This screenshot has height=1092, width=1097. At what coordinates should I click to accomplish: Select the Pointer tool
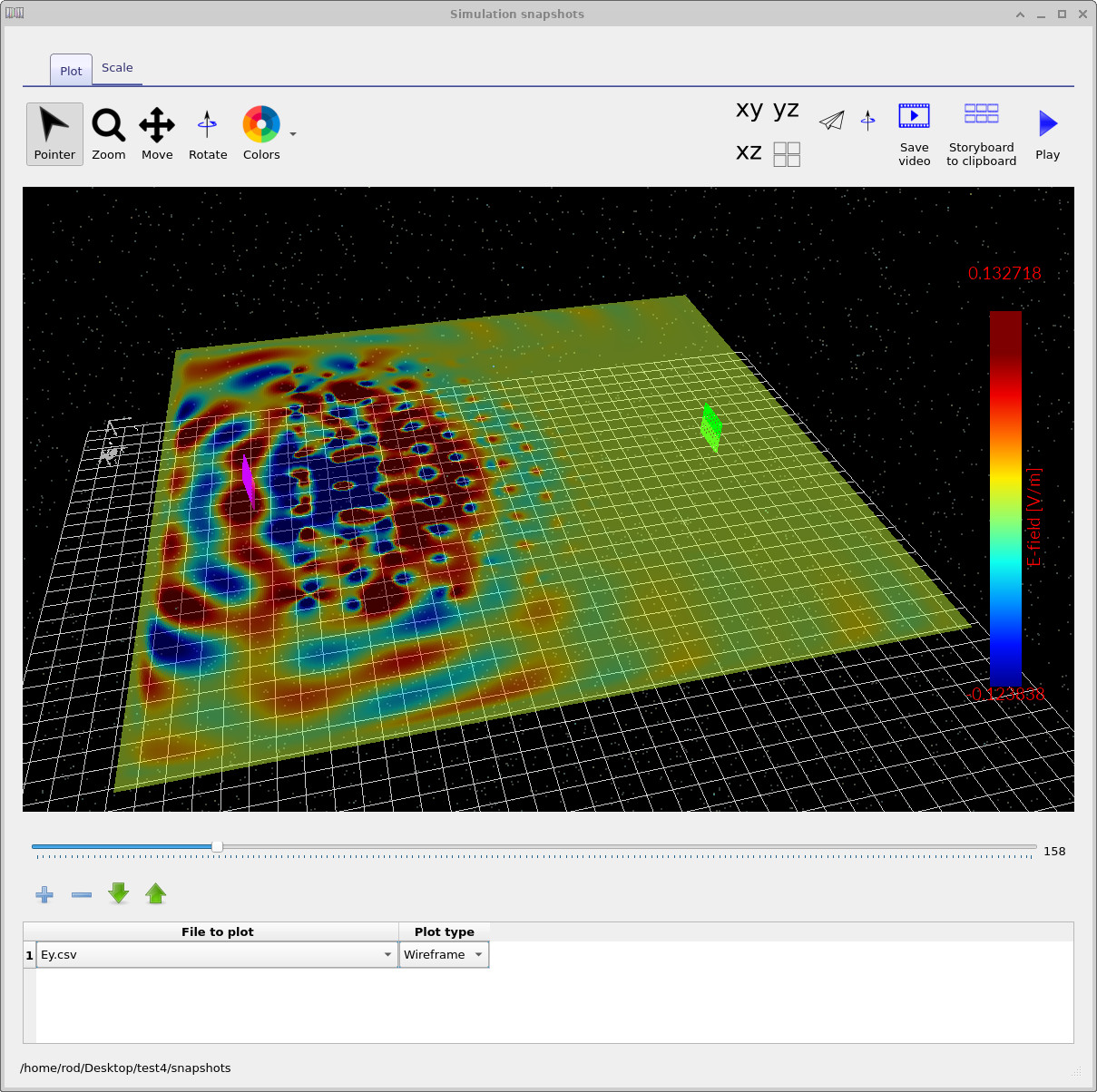54,133
